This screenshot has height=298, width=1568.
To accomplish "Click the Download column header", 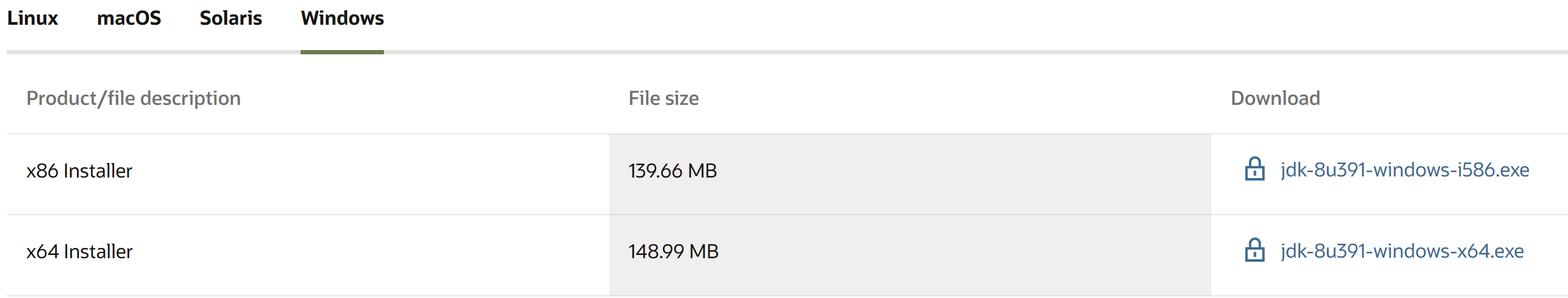I will (x=1275, y=98).
